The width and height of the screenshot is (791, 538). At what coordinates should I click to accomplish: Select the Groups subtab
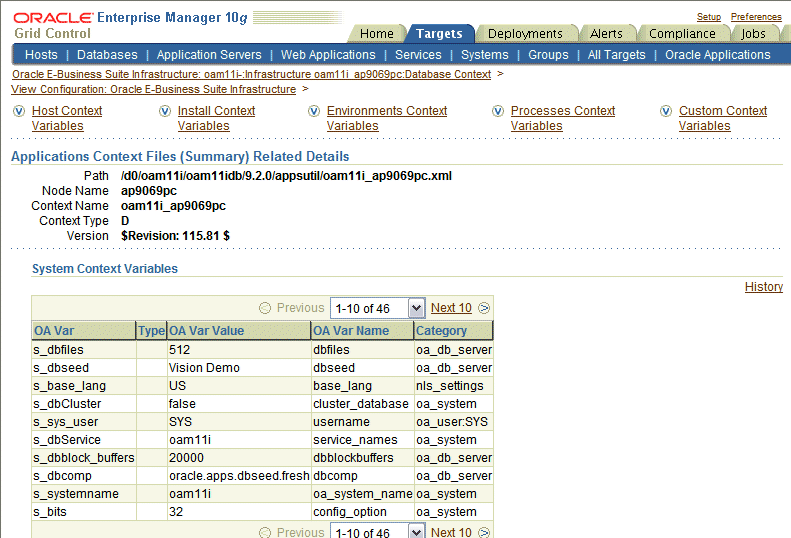point(548,55)
